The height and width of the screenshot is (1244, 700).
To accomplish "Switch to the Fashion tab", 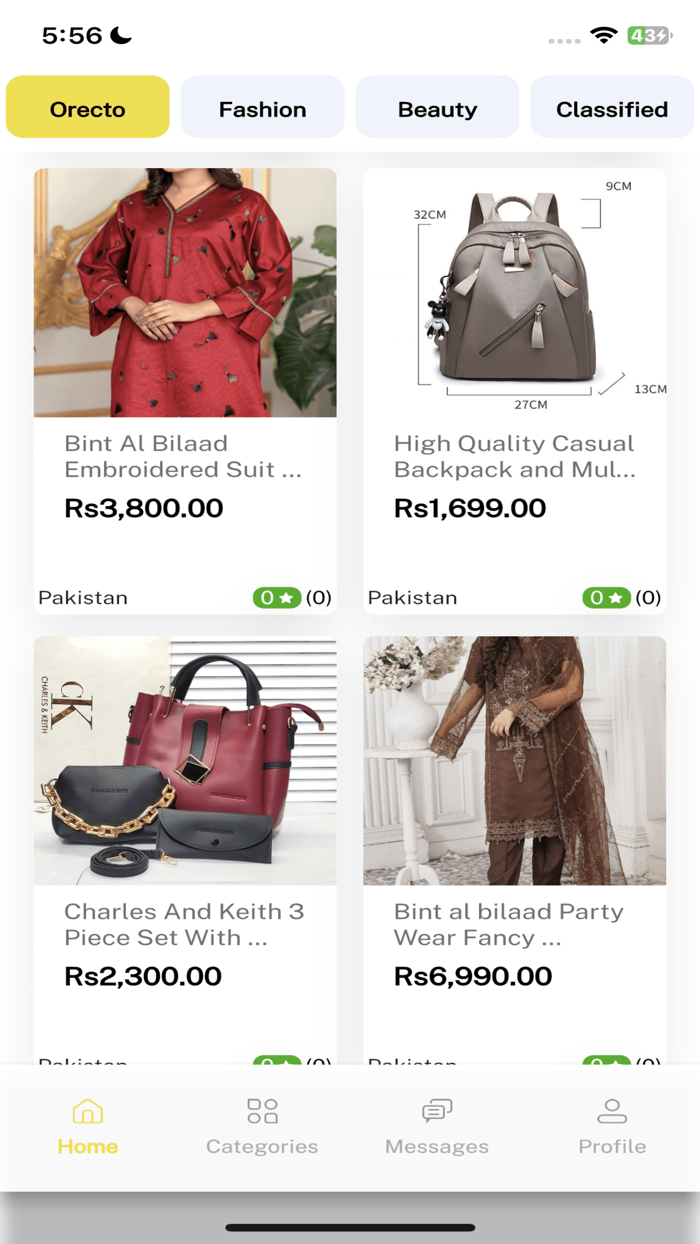I will pos(262,107).
